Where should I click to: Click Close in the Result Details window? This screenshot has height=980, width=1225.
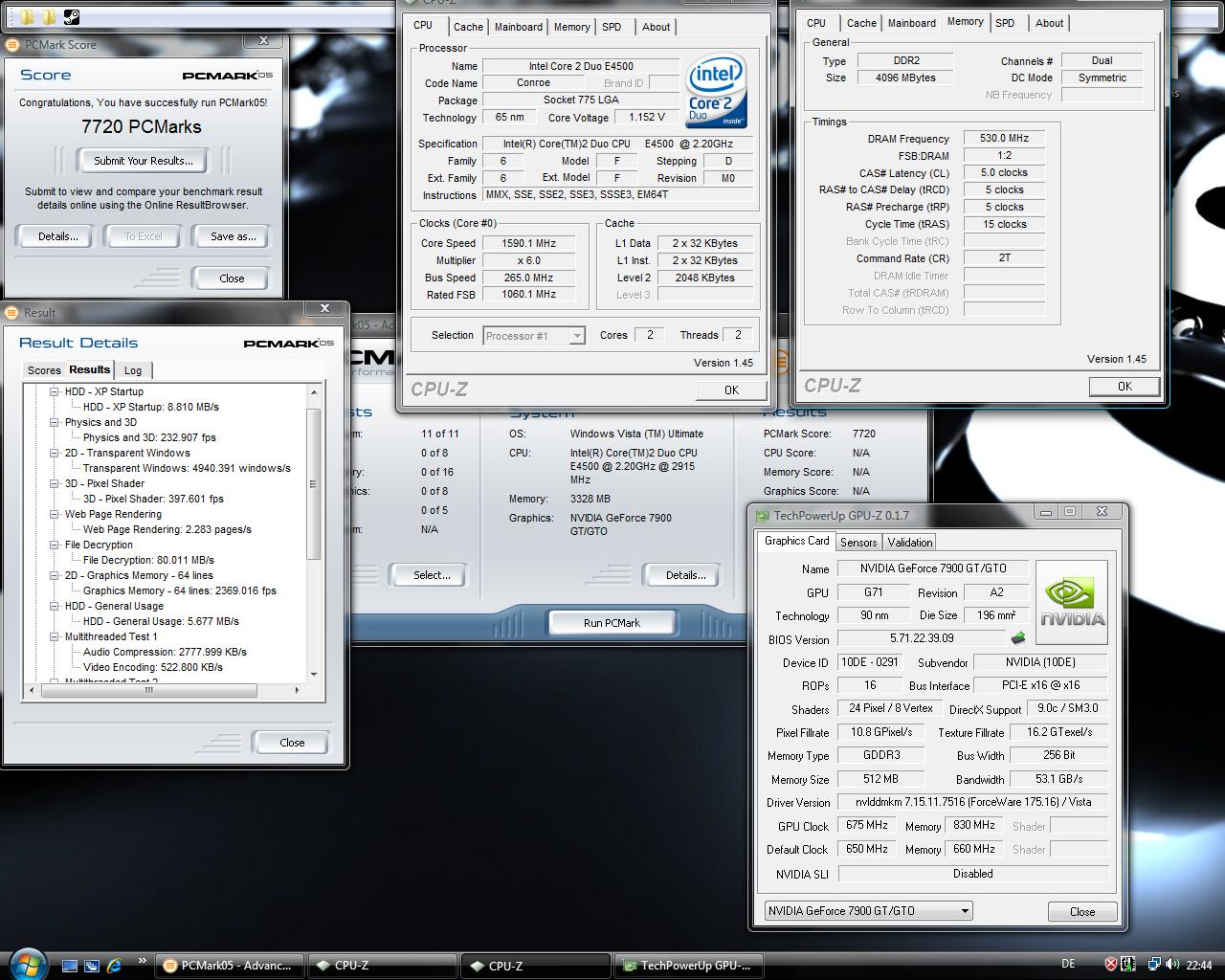click(292, 743)
